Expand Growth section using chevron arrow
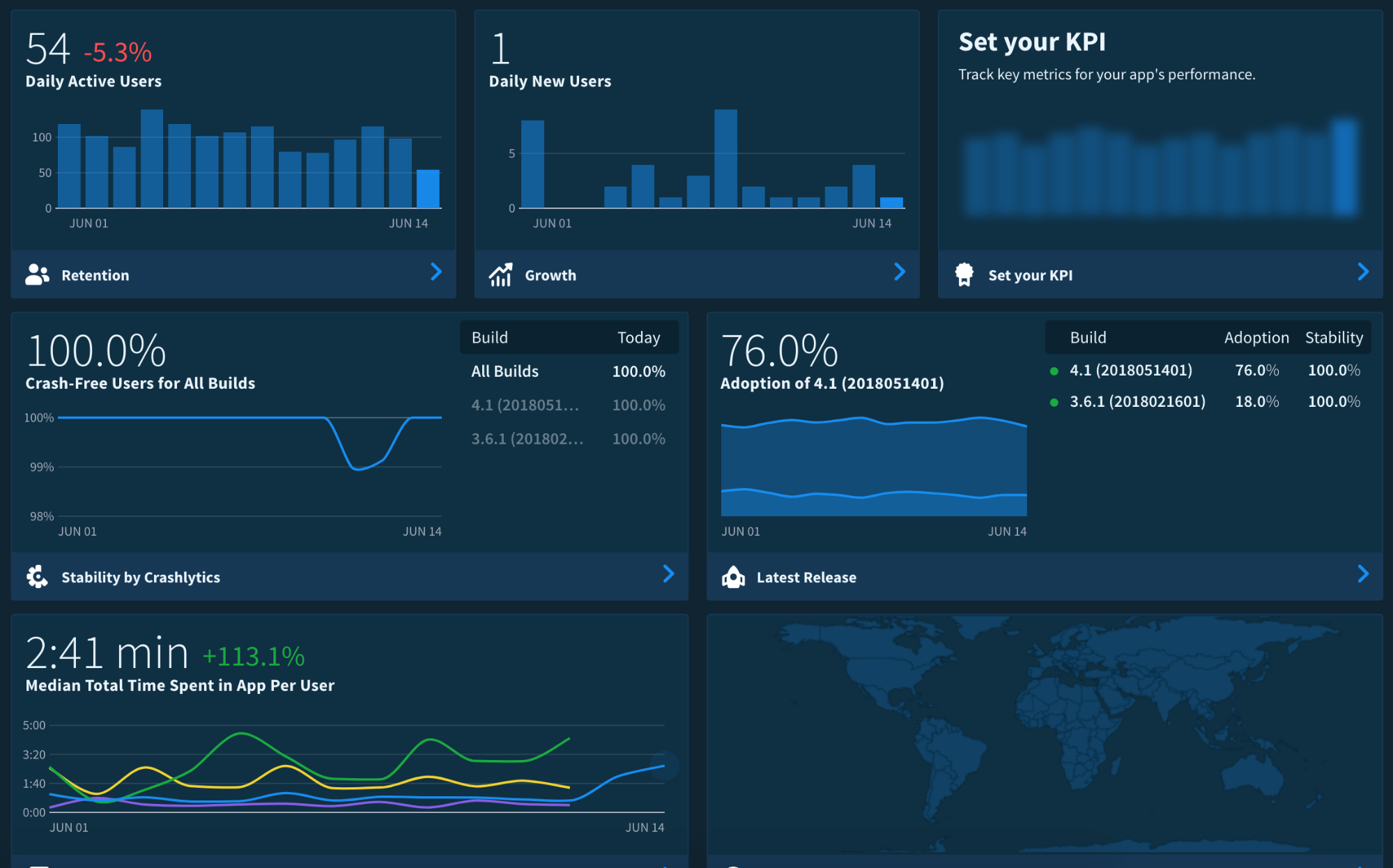The image size is (1393, 868). tap(900, 272)
